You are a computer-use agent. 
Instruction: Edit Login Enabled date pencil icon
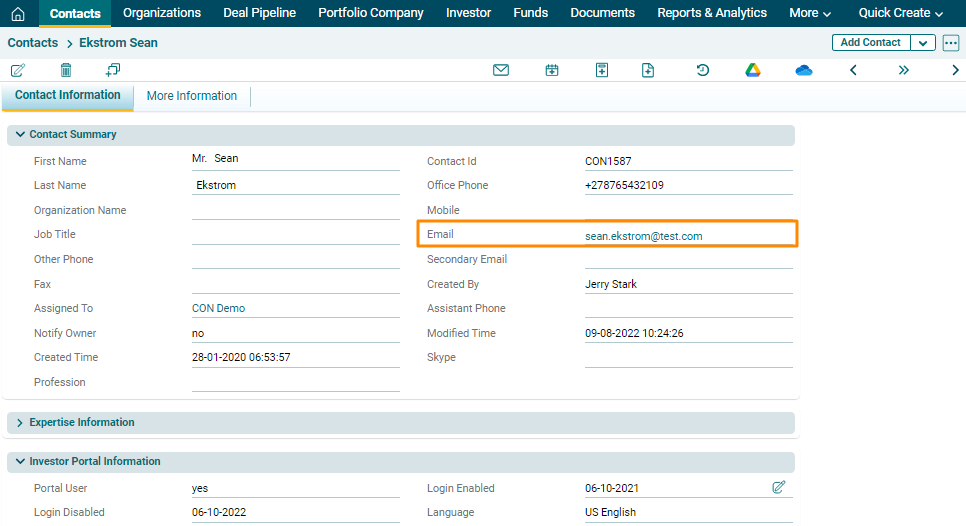pyautogui.click(x=779, y=487)
